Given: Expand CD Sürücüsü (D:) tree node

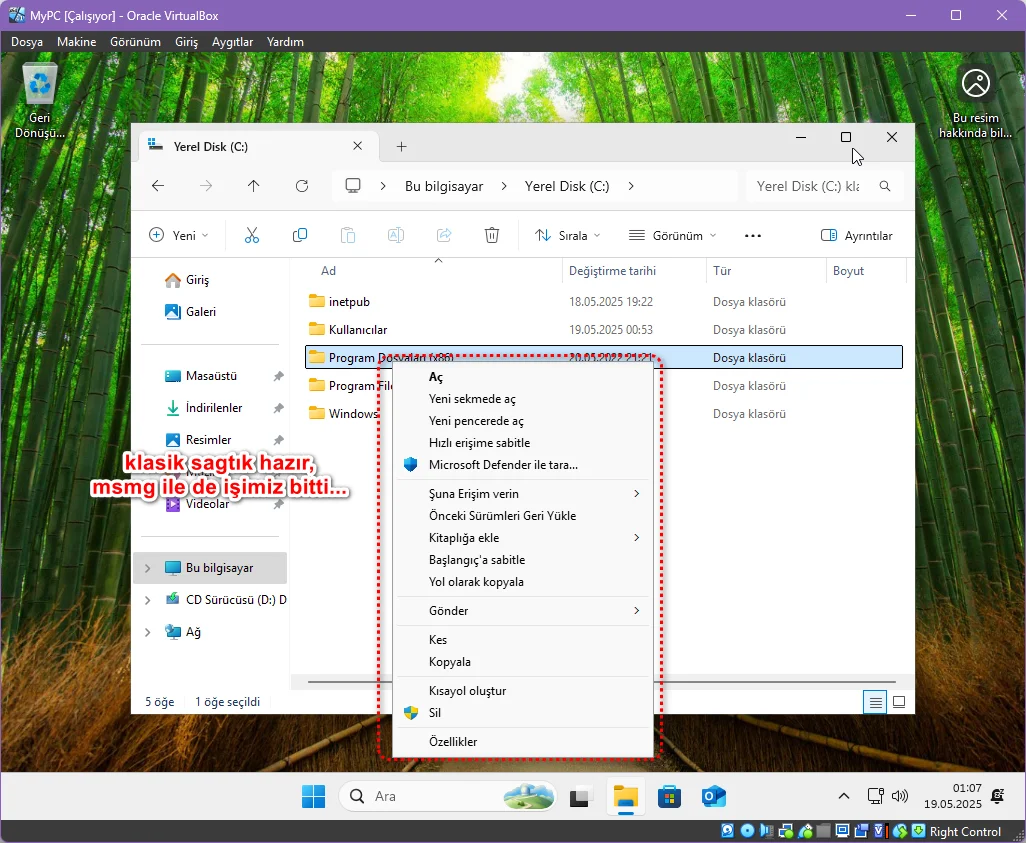Looking at the screenshot, I should click(148, 600).
